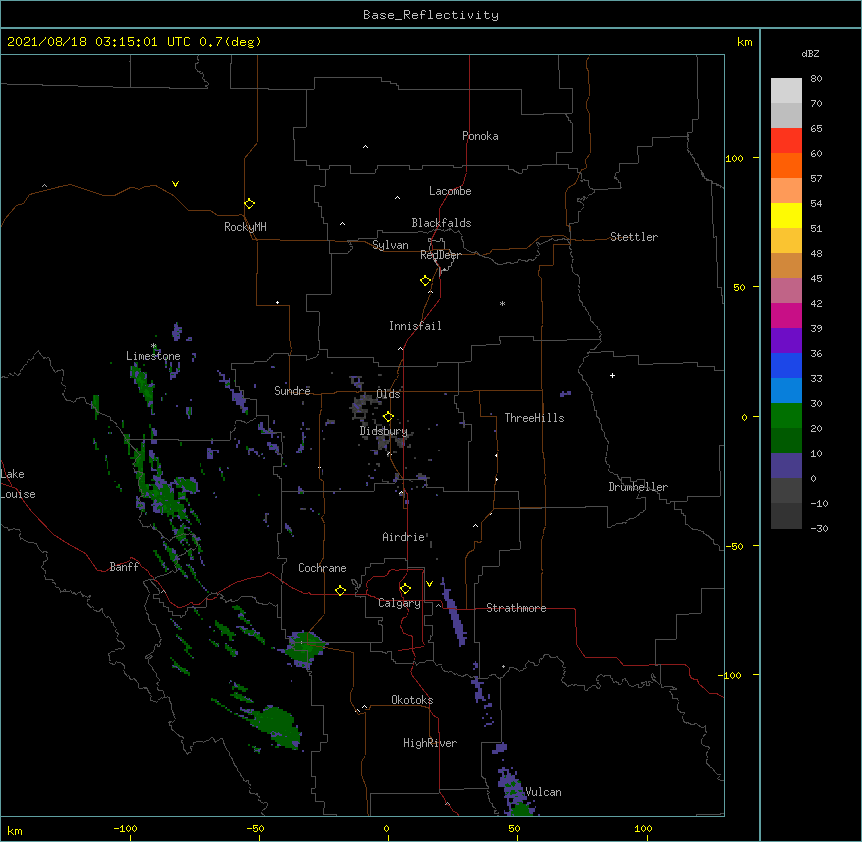Click the yellow diamond marker at Olds
862x842 pixels.
click(389, 417)
